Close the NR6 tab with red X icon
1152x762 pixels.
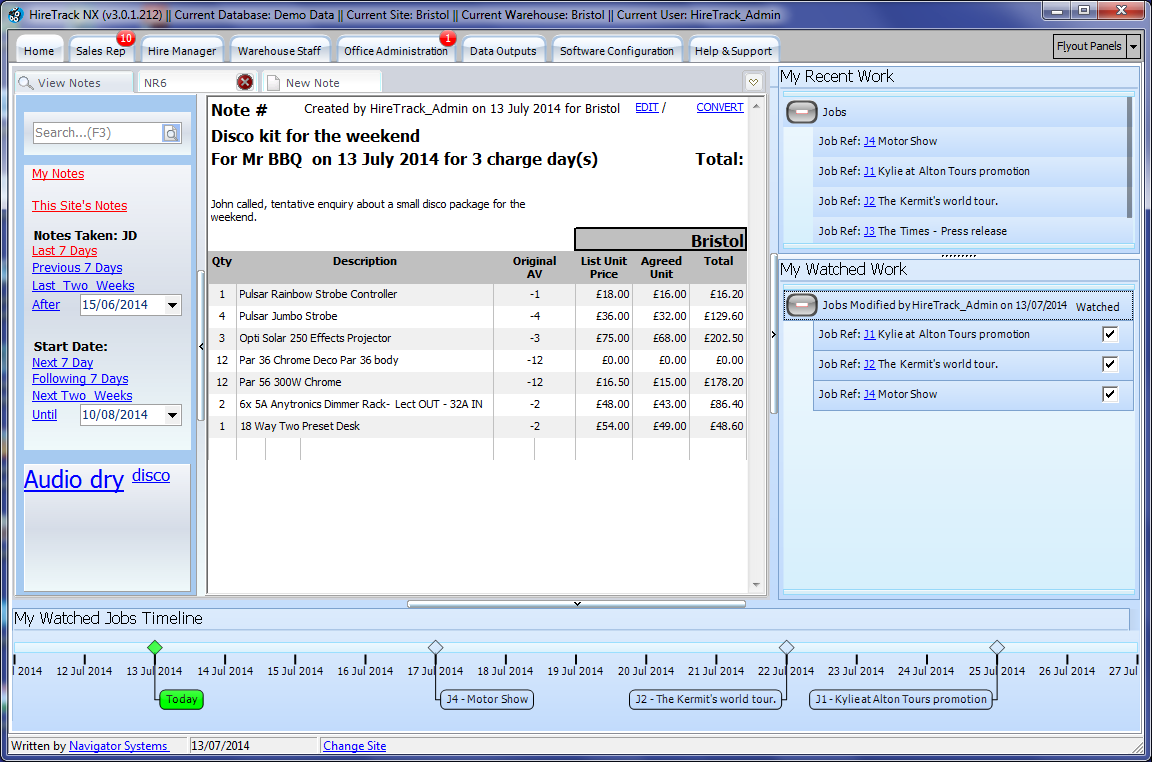(245, 82)
